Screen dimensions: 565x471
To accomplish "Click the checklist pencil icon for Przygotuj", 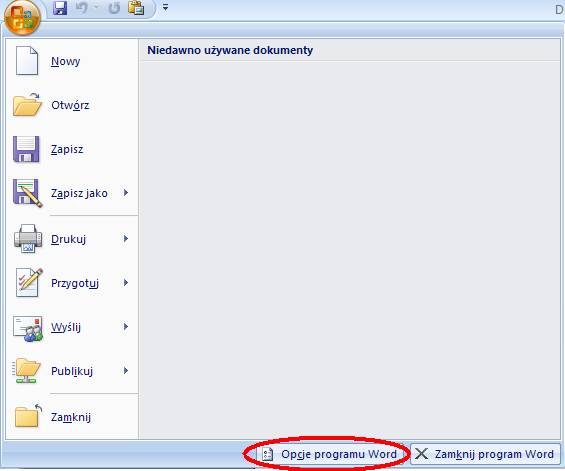I will click(29, 283).
